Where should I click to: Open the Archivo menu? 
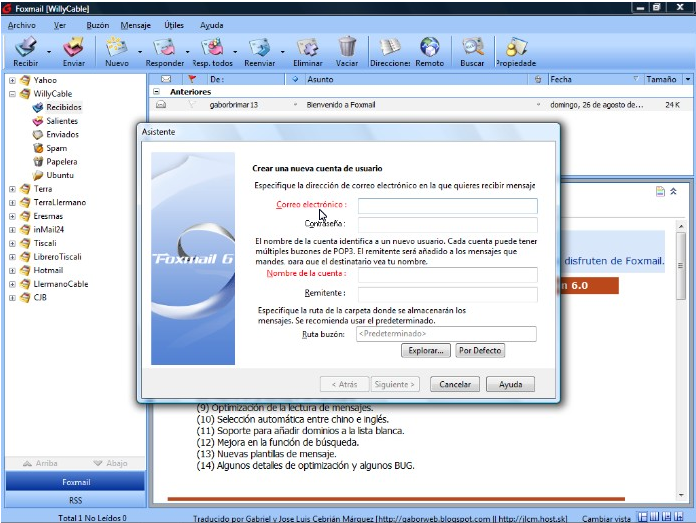21,25
